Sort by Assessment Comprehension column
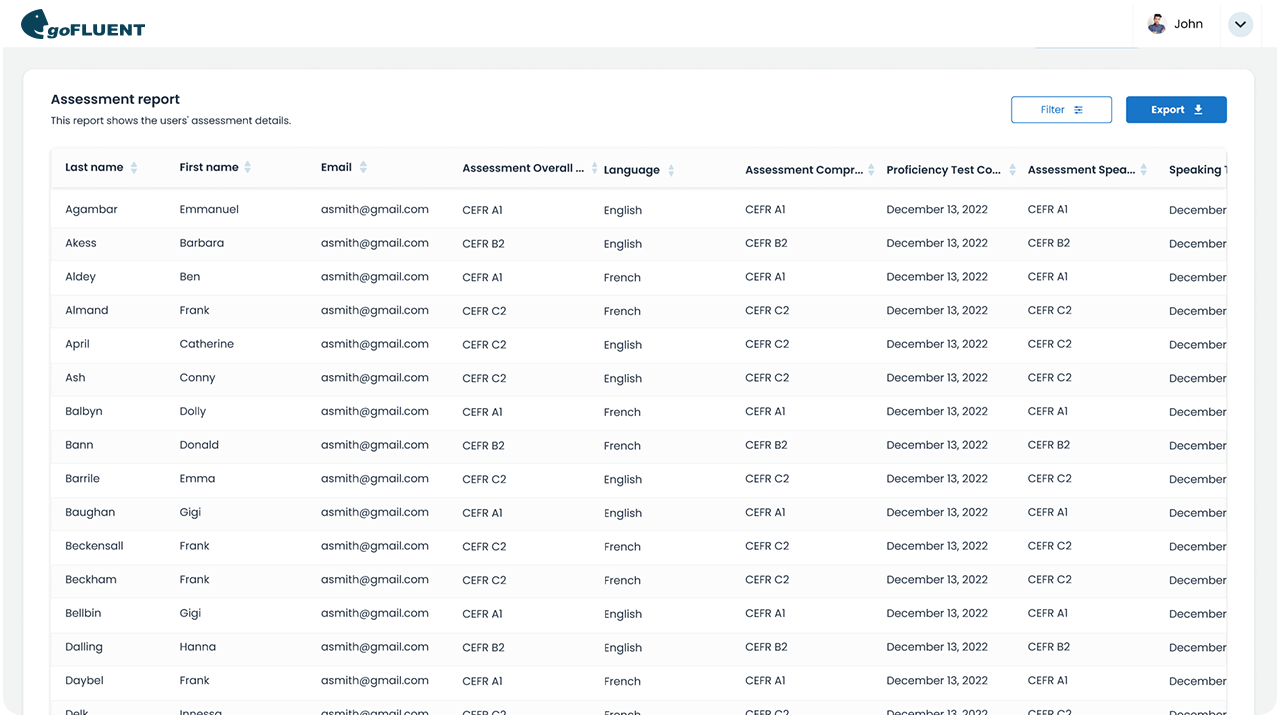1280x720 pixels. [871, 170]
